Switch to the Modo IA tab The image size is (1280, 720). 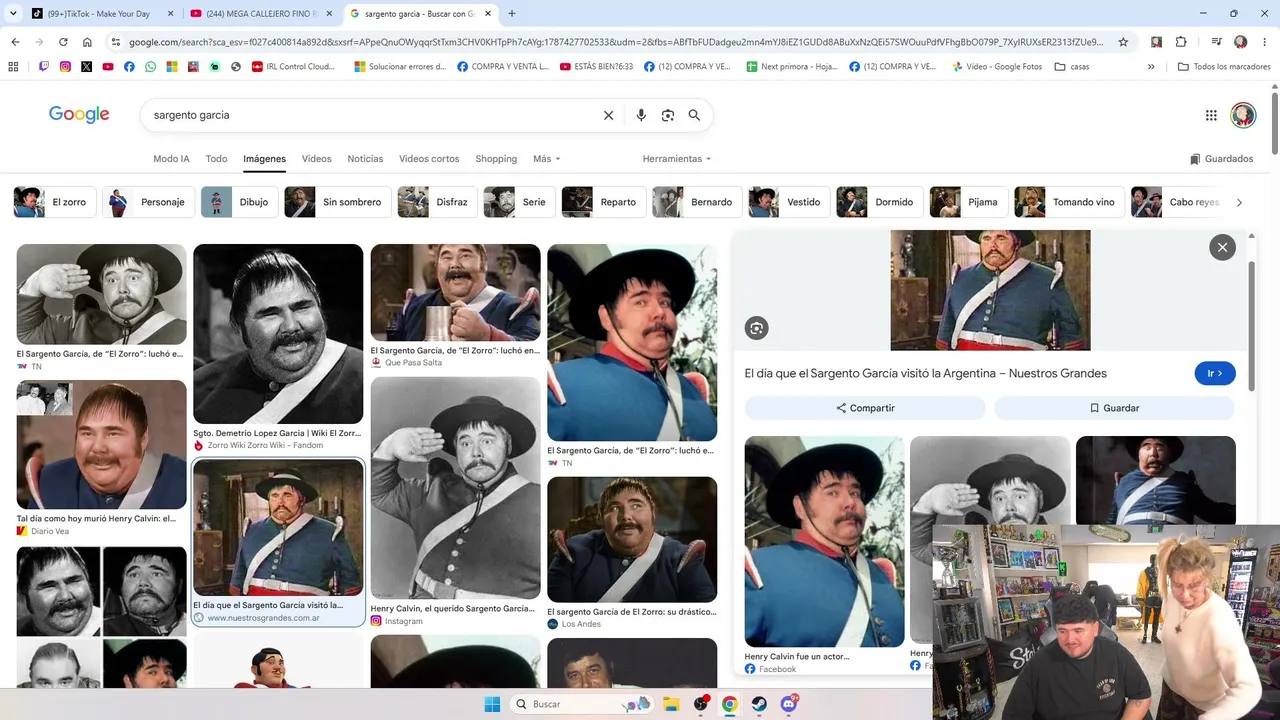coord(171,159)
